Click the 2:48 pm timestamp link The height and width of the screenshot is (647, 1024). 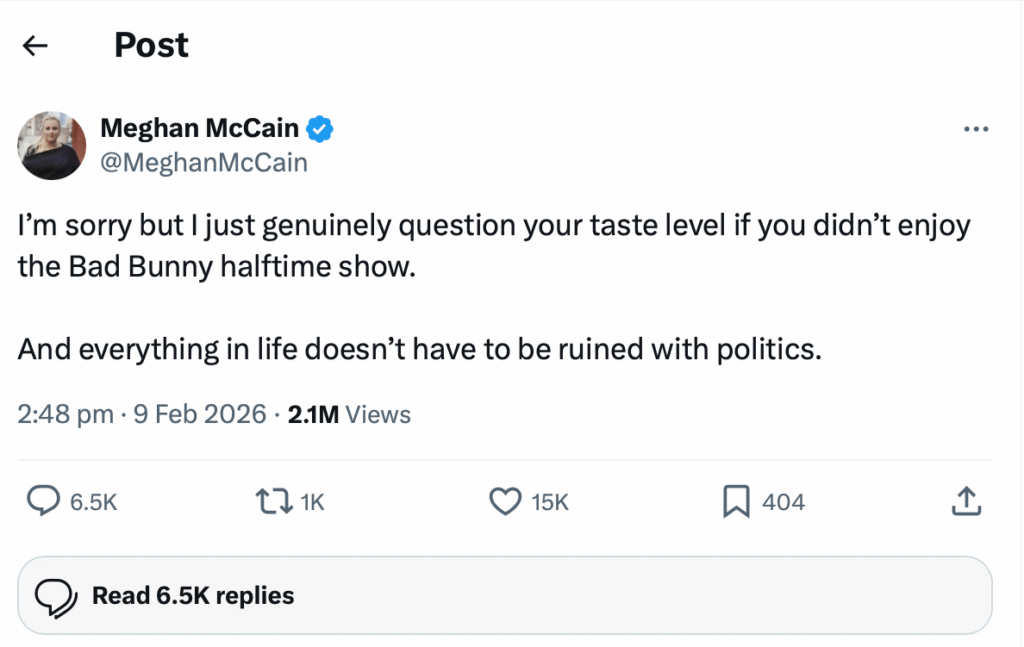coord(66,414)
